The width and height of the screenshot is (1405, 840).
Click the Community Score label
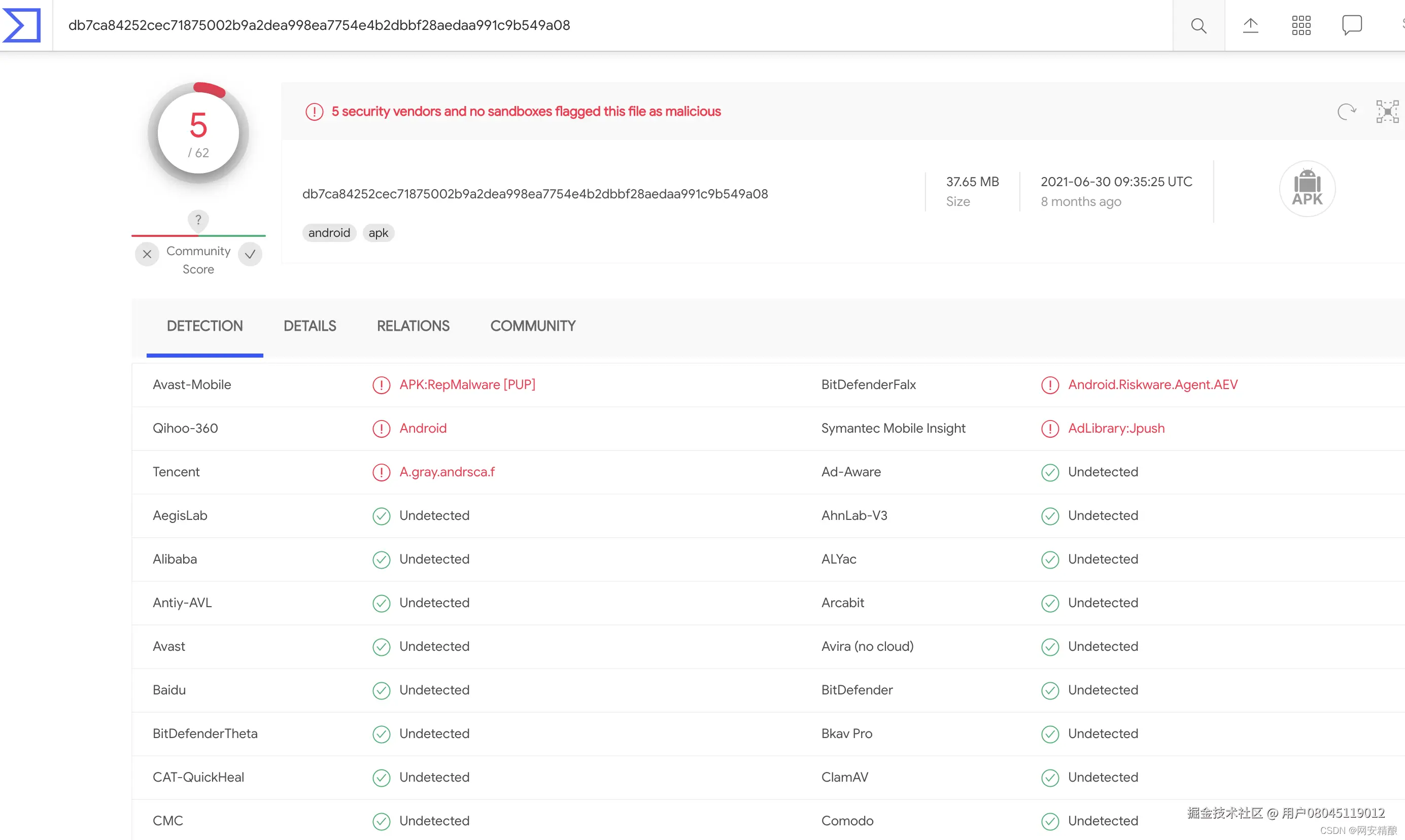coord(198,260)
